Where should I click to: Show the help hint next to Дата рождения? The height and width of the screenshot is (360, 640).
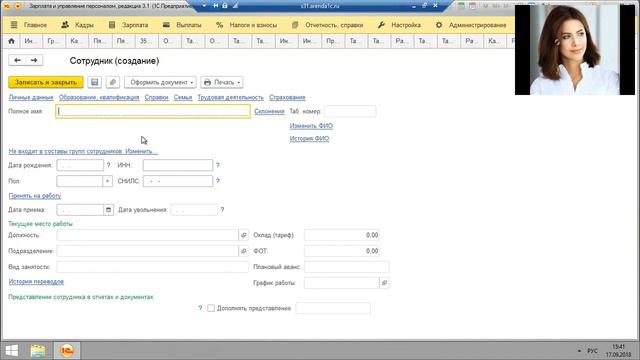point(108,165)
